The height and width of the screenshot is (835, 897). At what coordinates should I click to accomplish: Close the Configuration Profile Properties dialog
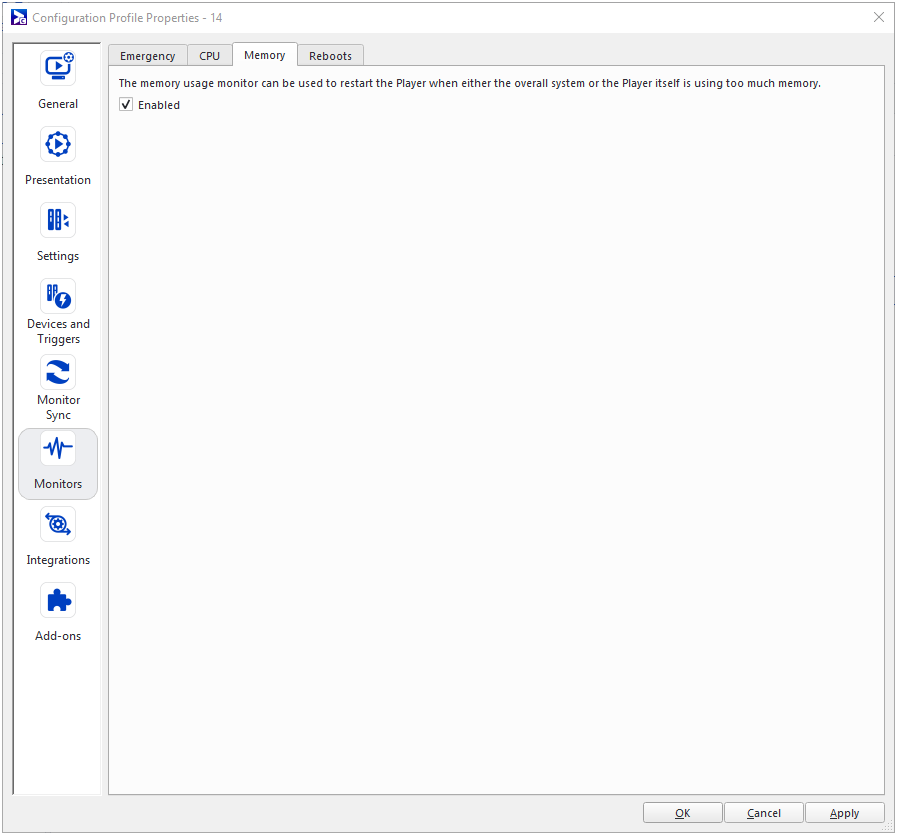[x=879, y=17]
